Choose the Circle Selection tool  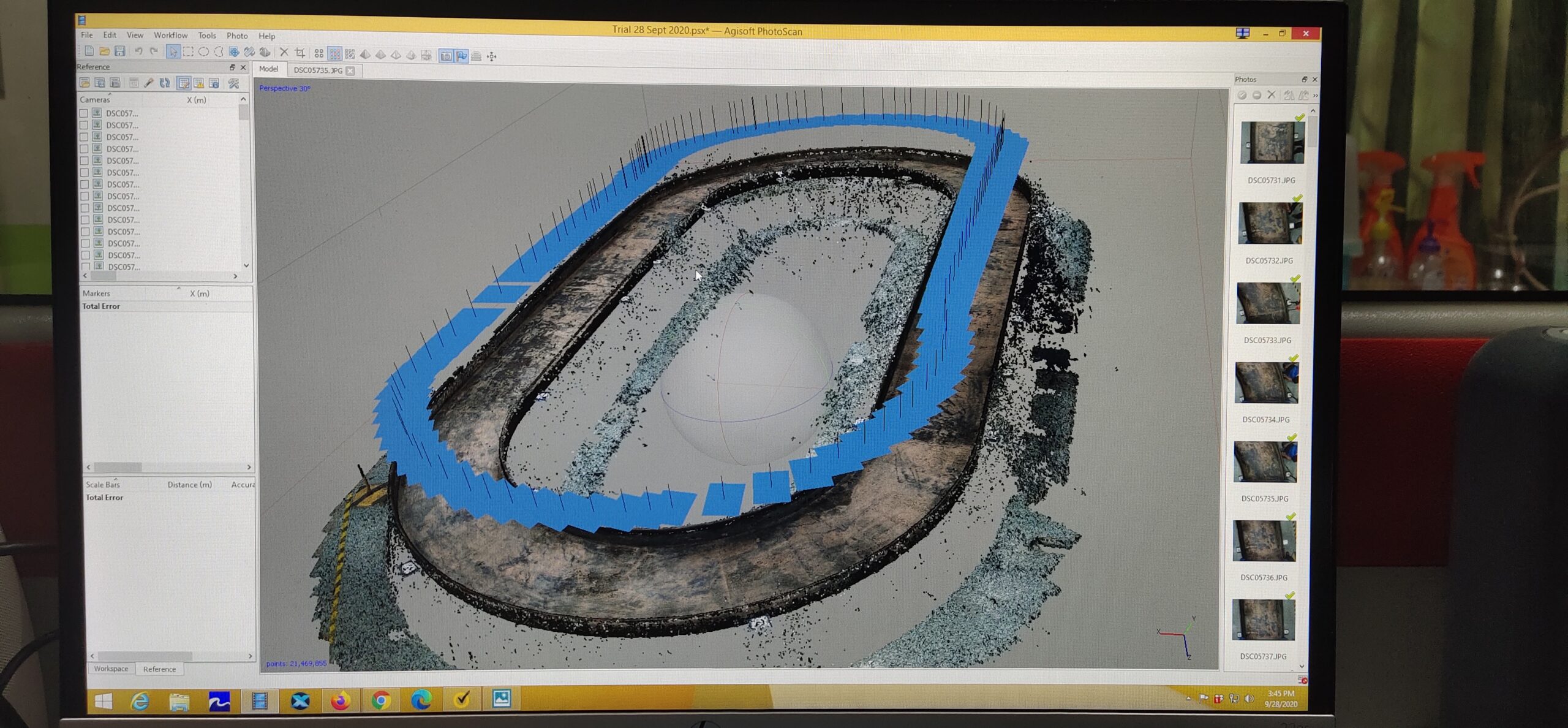click(x=204, y=52)
